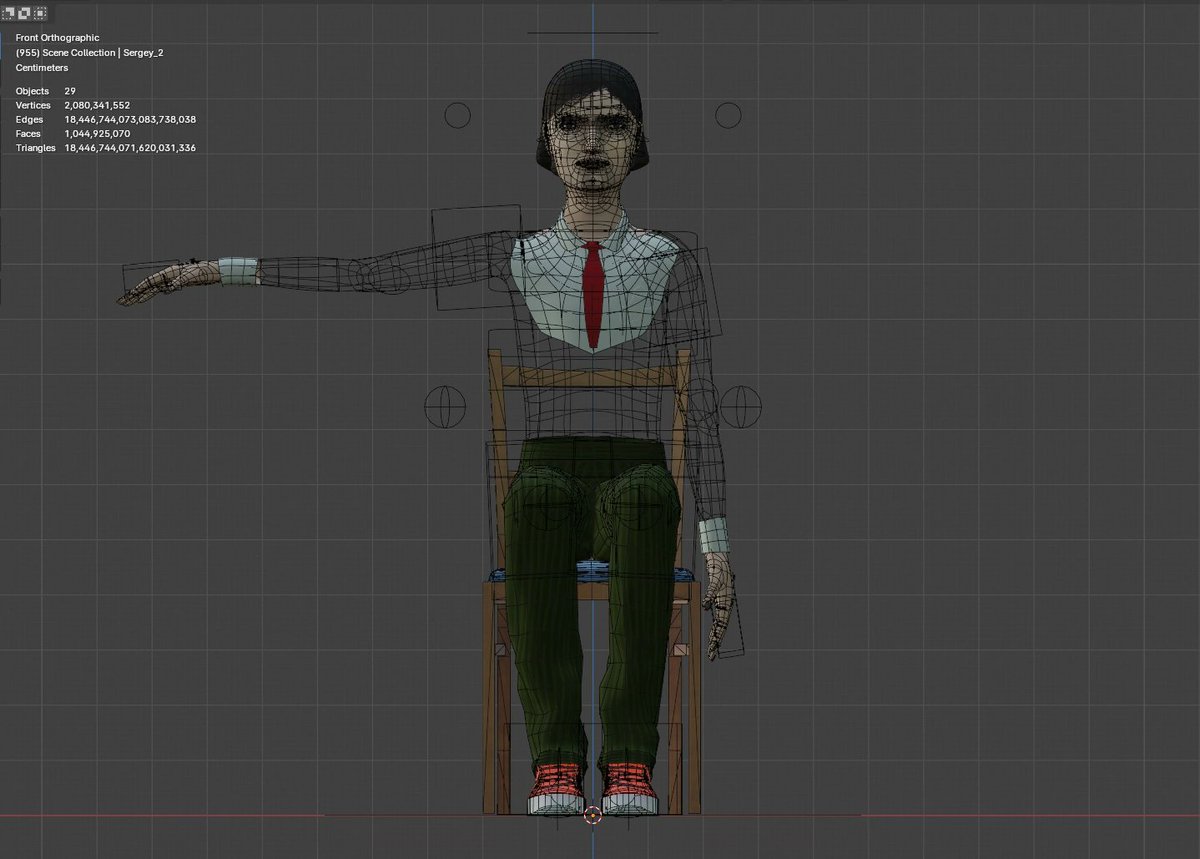Select the character's lowered hand beside the chair
This screenshot has height=859, width=1200.
click(x=719, y=606)
